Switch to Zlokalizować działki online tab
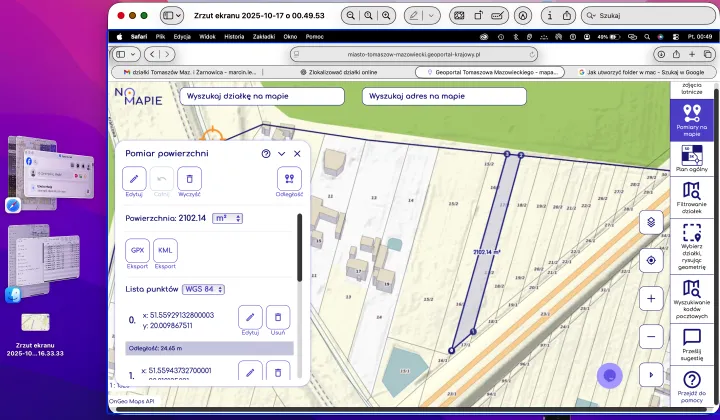 [339, 72]
